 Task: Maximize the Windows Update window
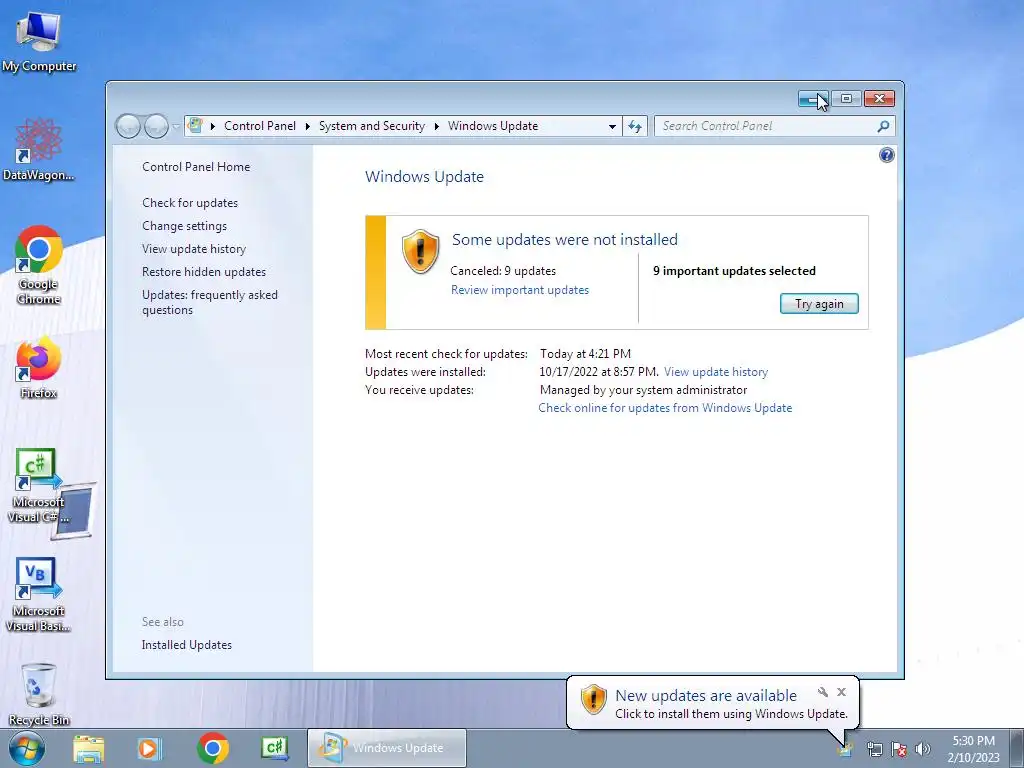[x=846, y=99]
